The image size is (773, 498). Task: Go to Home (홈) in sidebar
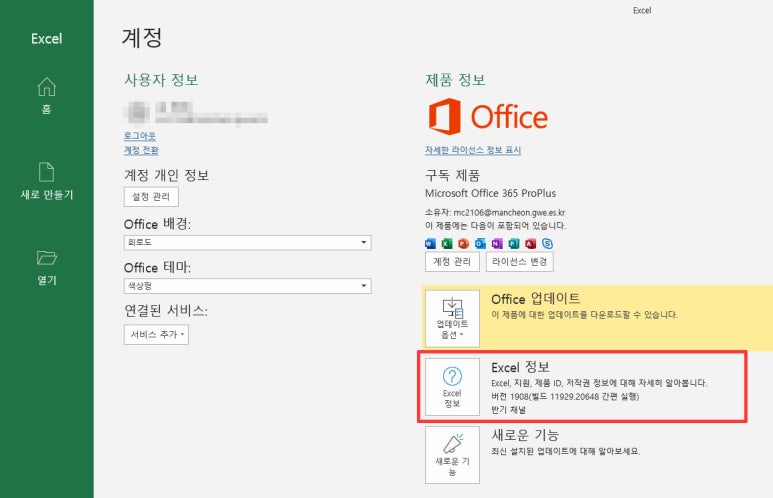46,96
